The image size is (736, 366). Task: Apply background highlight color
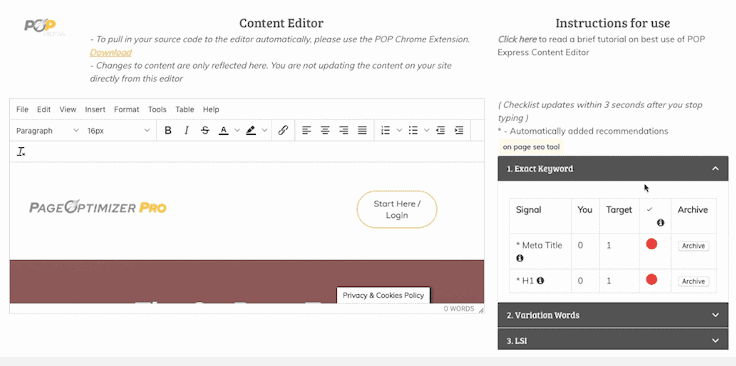tap(251, 130)
